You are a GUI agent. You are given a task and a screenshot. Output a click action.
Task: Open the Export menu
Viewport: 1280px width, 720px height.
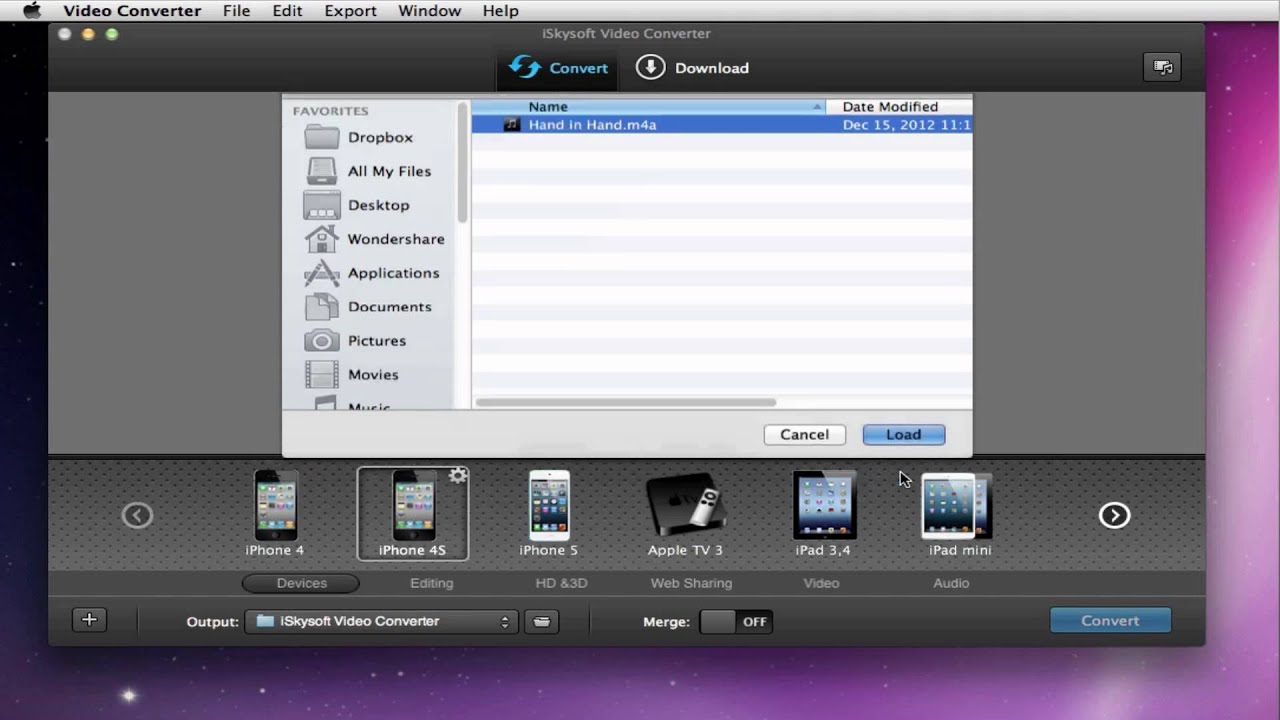(350, 11)
